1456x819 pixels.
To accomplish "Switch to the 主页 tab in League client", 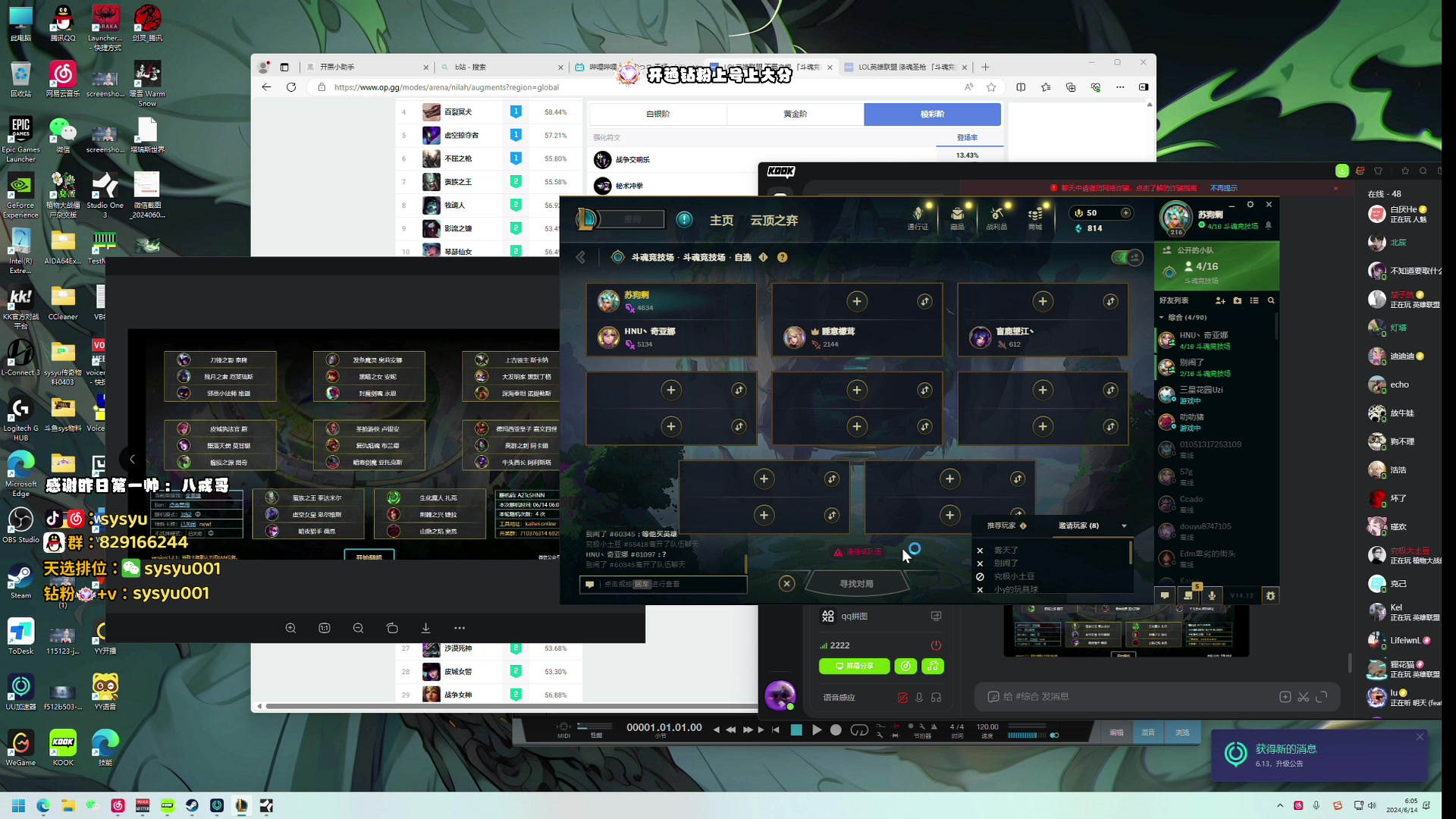I will 721,220.
